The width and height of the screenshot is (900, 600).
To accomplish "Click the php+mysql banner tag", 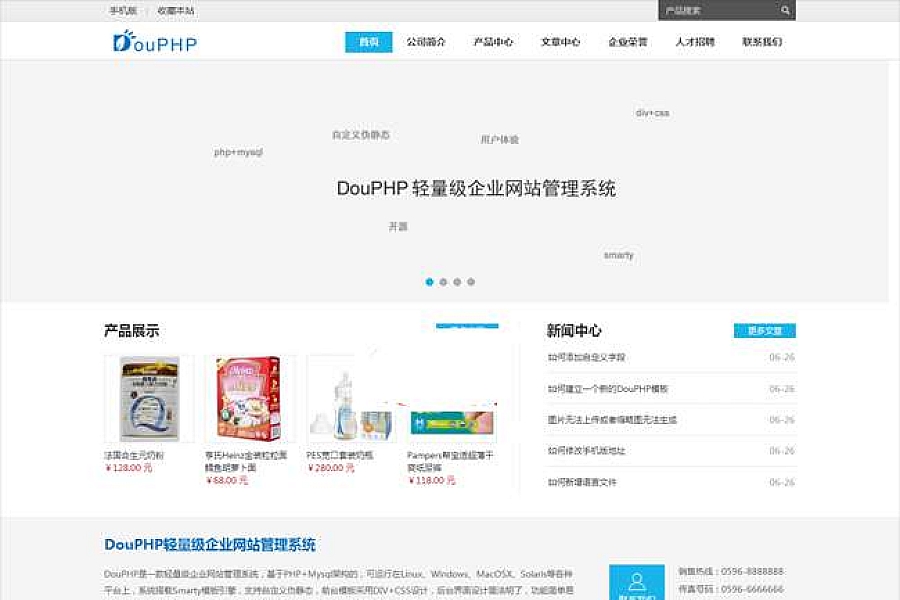I will coord(238,152).
